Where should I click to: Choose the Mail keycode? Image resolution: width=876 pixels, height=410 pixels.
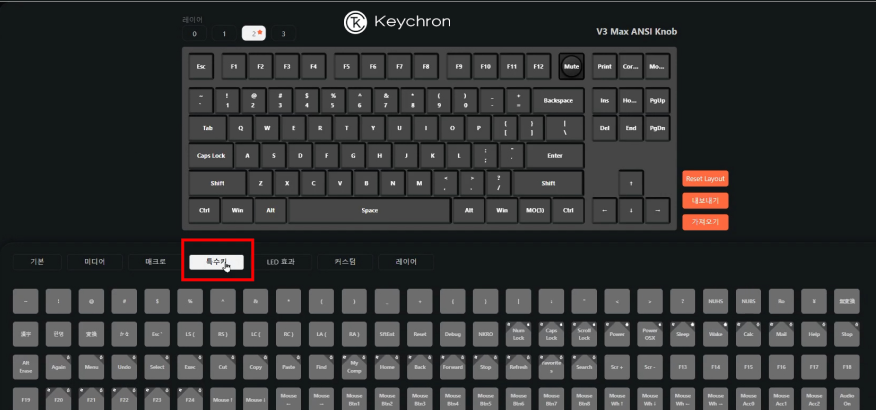(x=781, y=334)
